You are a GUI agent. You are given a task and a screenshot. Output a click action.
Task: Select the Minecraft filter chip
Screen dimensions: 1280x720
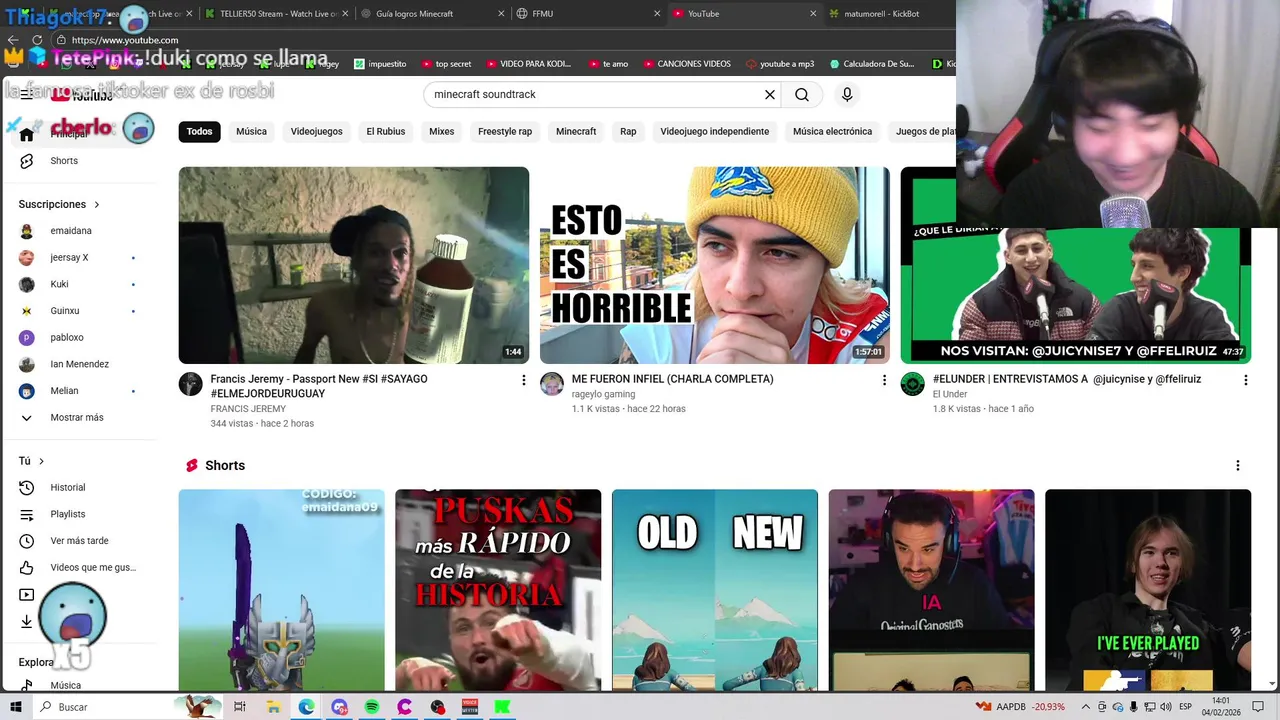click(576, 132)
